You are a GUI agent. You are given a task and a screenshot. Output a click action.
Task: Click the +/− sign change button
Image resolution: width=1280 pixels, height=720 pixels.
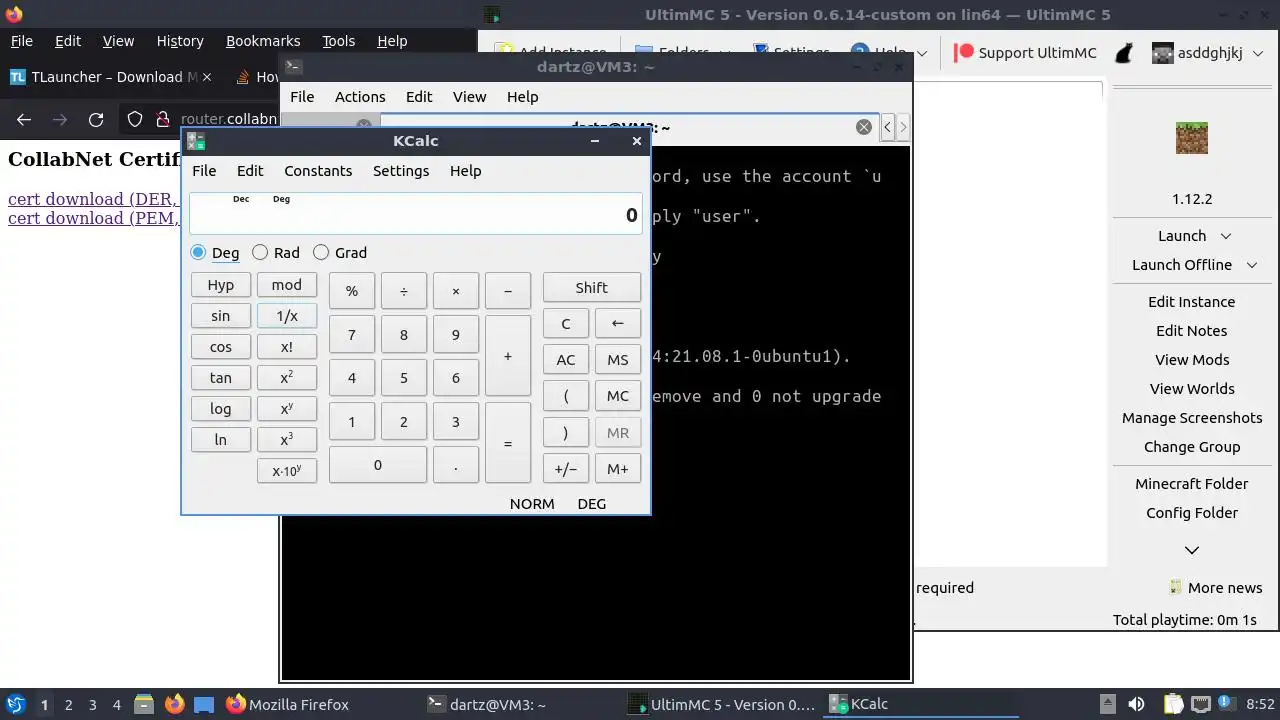(566, 469)
